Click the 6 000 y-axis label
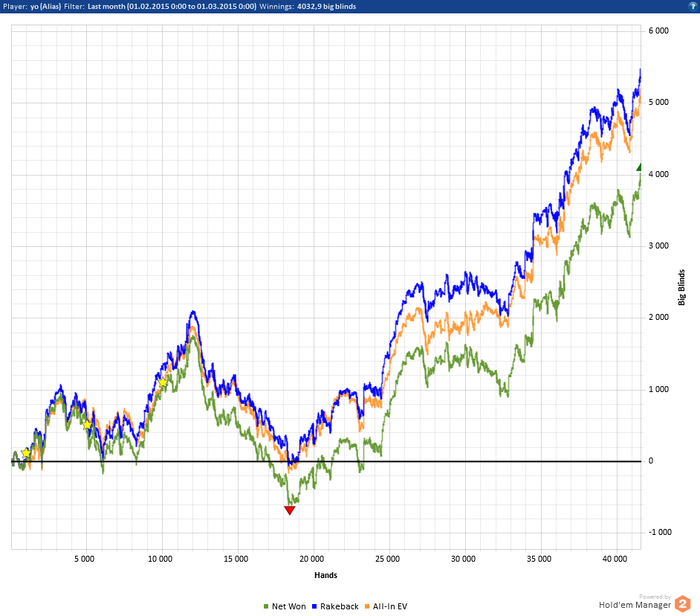 coord(658,31)
